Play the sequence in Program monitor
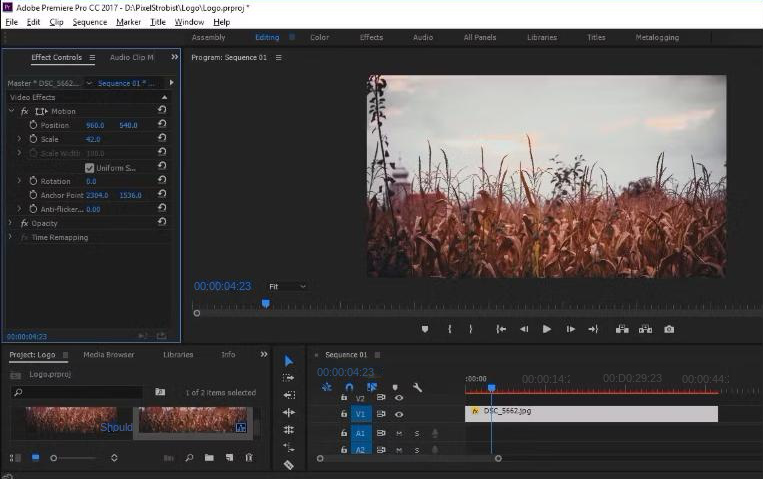The image size is (763, 479). point(547,329)
